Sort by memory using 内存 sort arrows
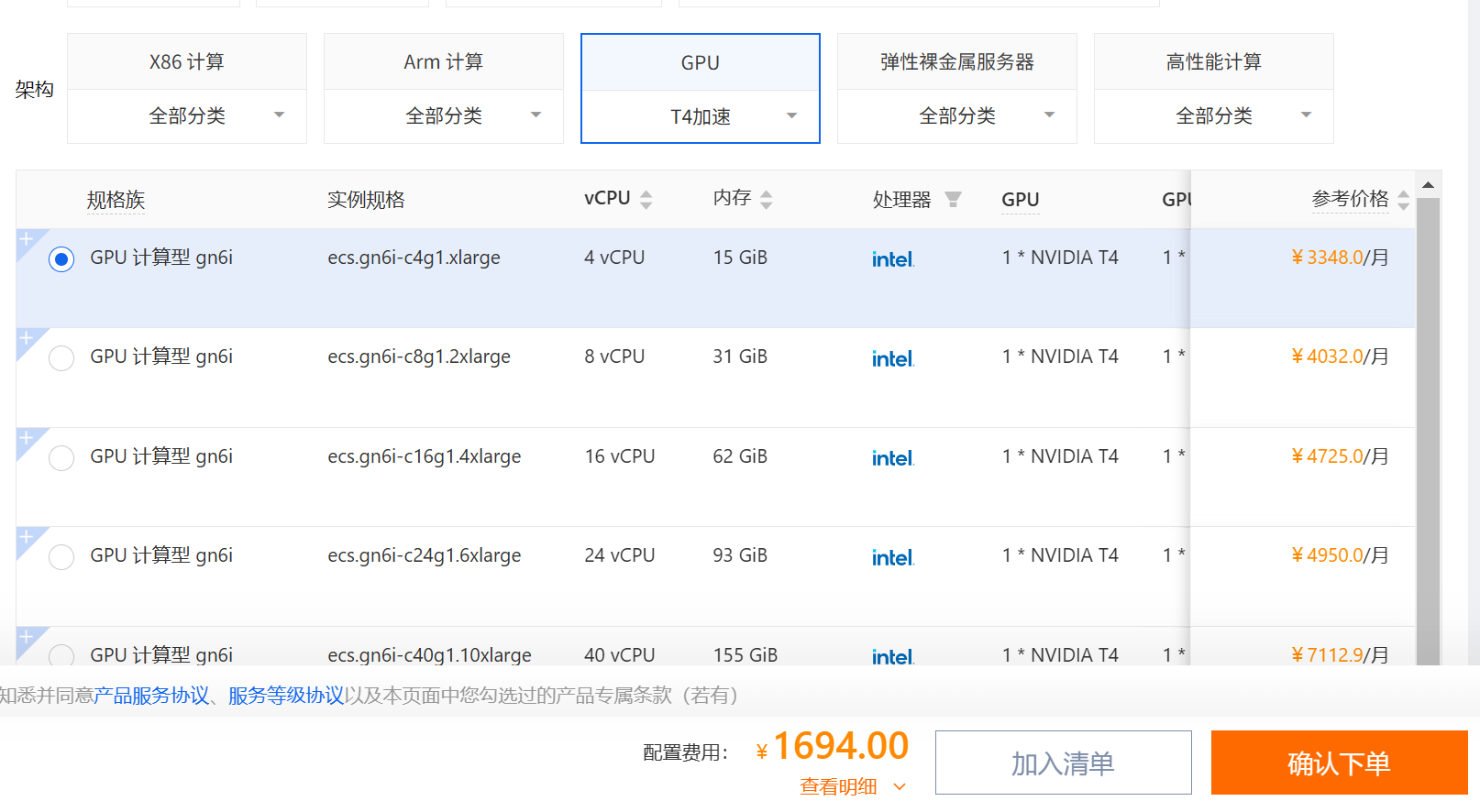Image resolution: width=1480 pixels, height=812 pixels. click(767, 200)
